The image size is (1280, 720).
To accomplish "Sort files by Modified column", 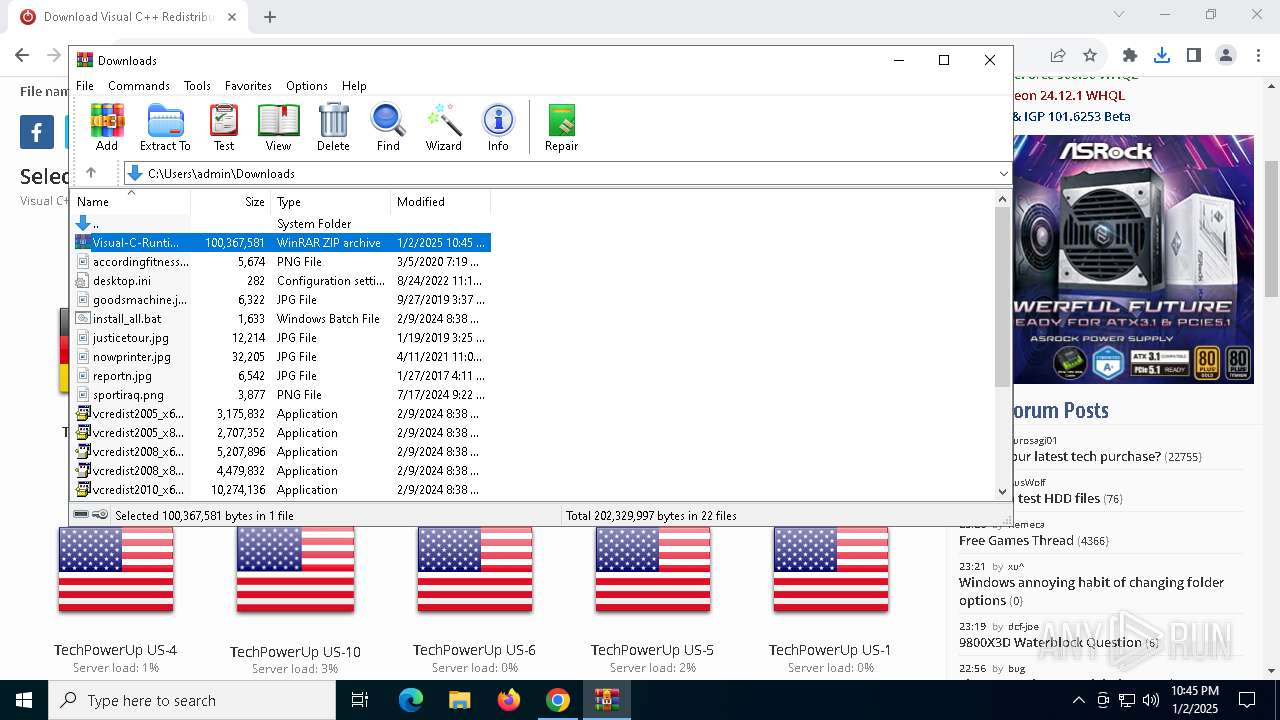I will [x=440, y=201].
